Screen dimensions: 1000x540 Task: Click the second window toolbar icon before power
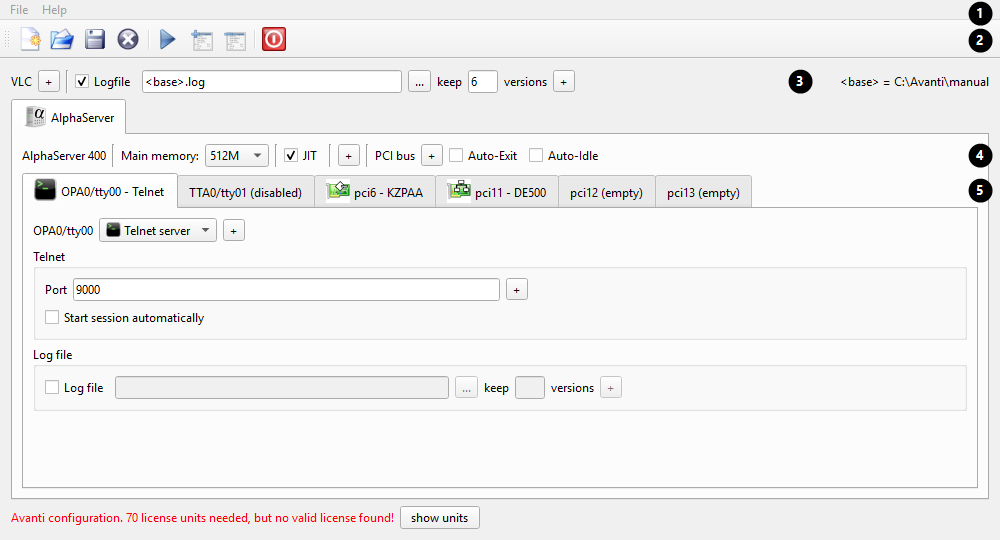235,40
